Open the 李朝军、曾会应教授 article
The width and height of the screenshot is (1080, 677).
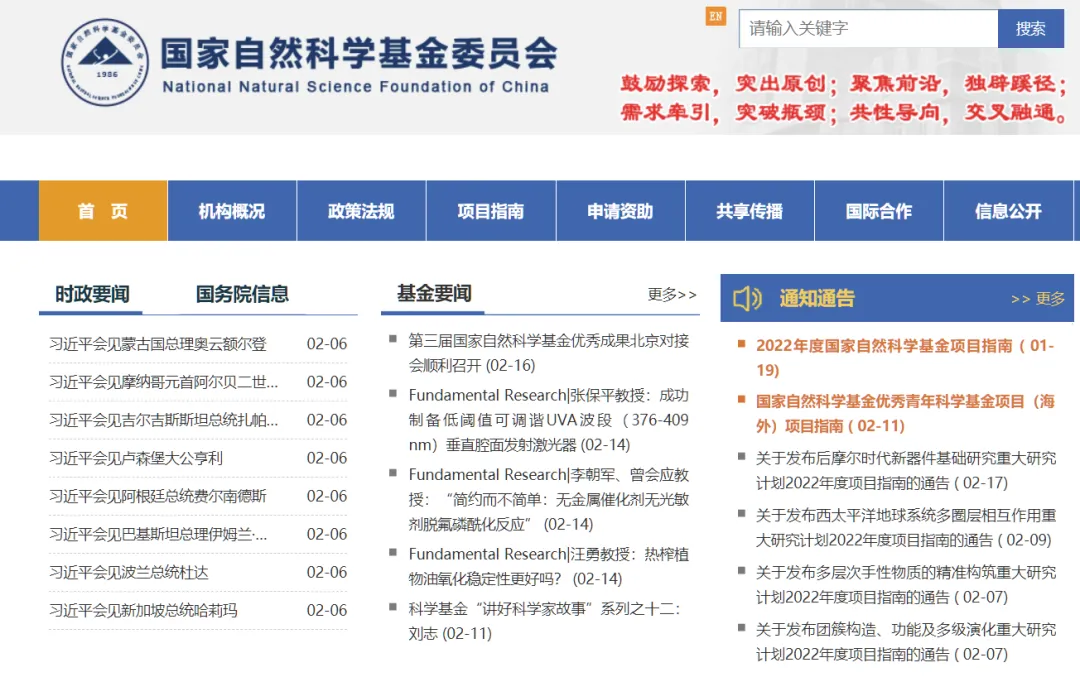click(549, 499)
